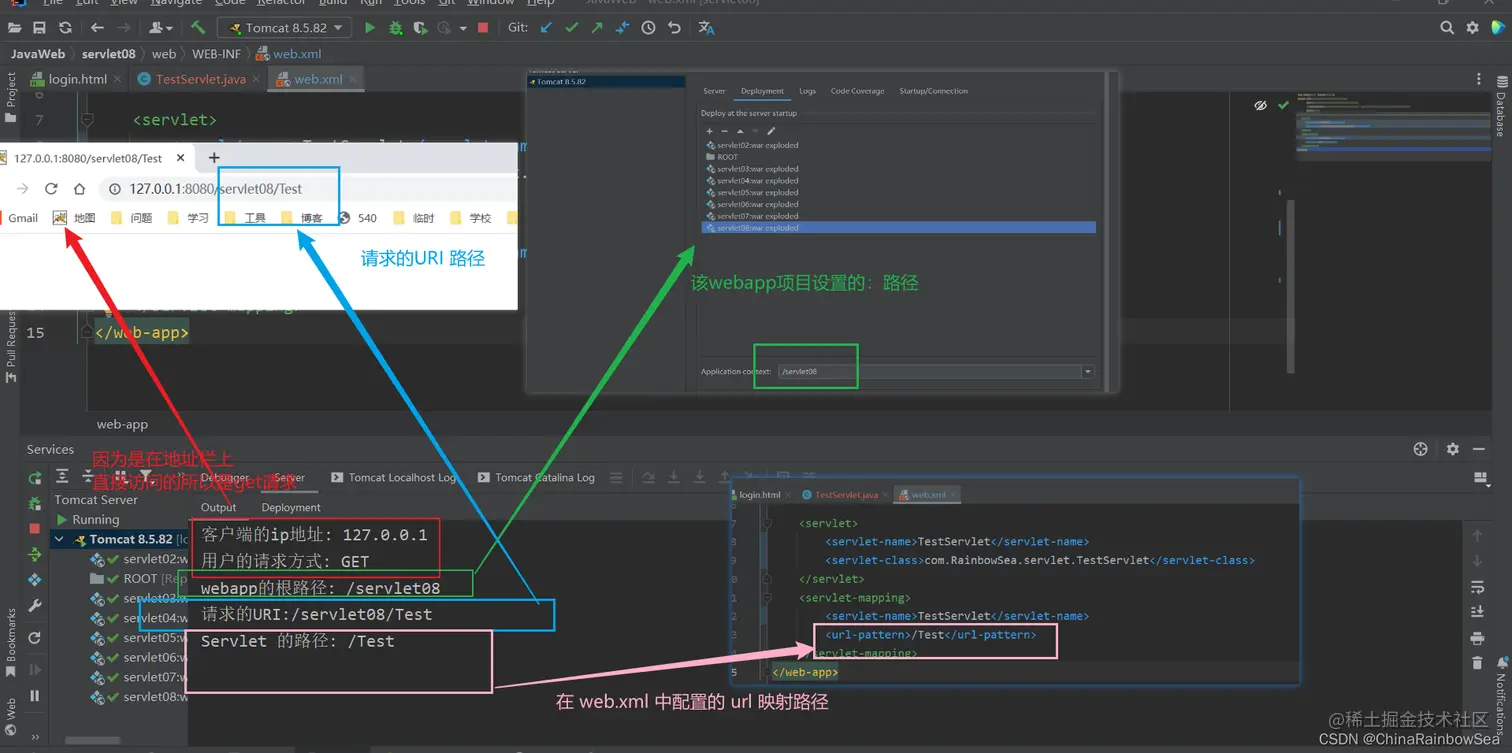Rollback changes with the undo arrow icon
The width and height of the screenshot is (1512, 753).
[x=674, y=28]
